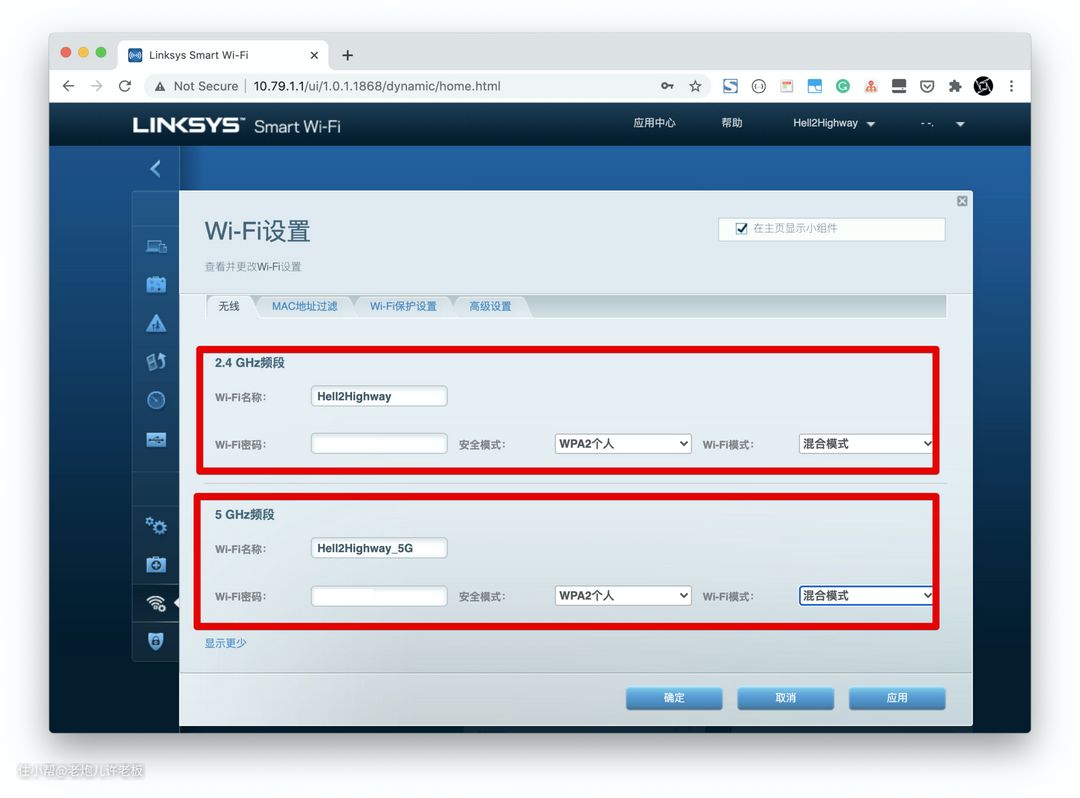
Task: Open Connectivity settings gear icon
Action: click(156, 525)
